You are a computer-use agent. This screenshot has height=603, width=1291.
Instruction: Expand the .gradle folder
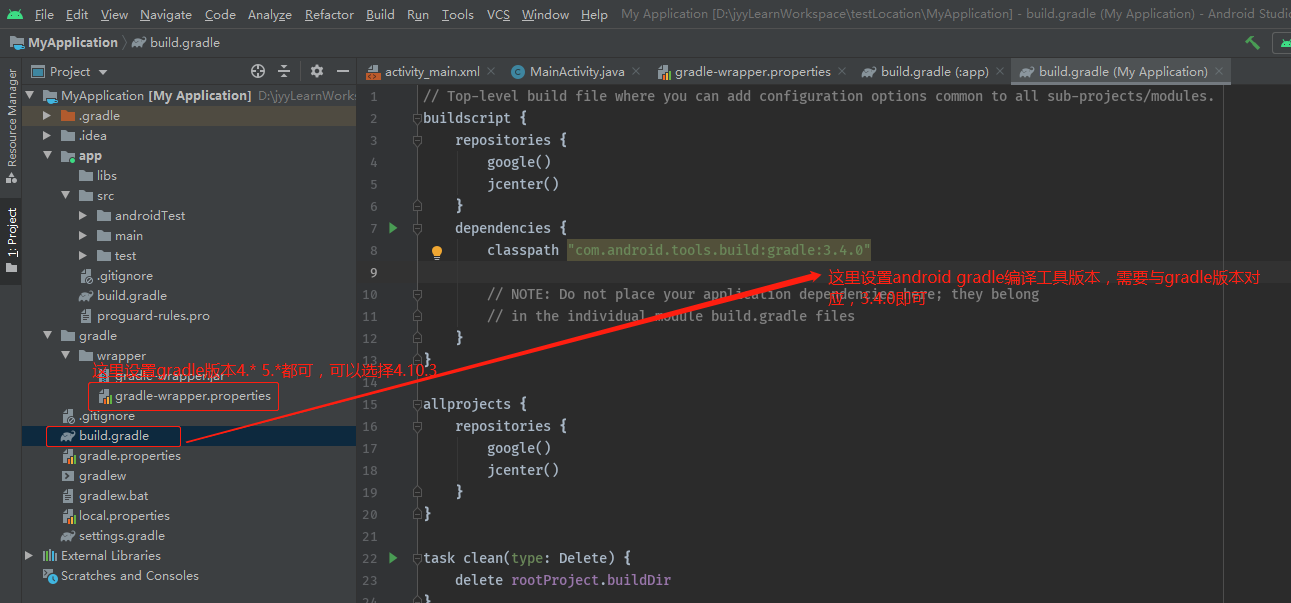pos(47,116)
